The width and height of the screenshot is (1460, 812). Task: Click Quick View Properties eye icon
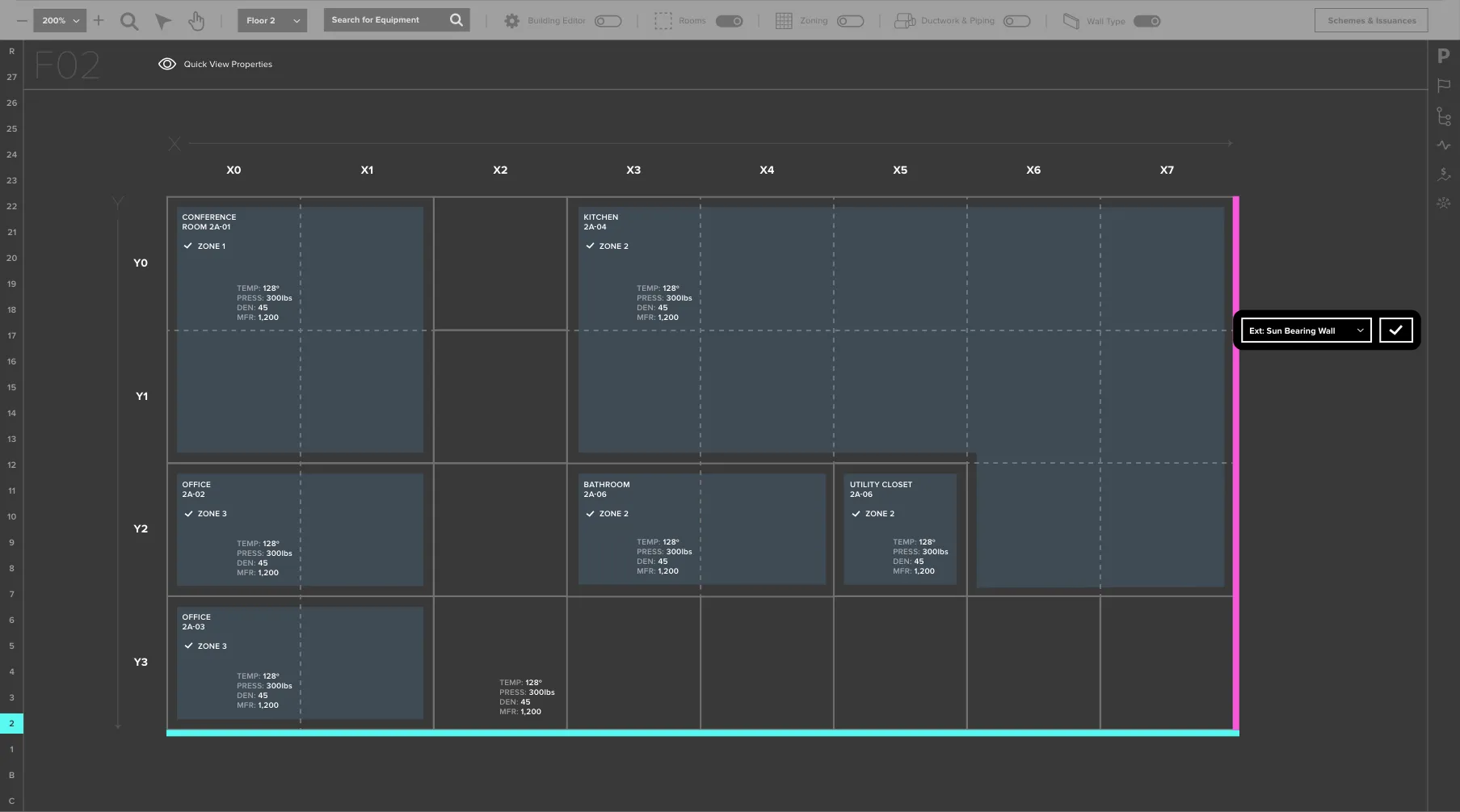[167, 64]
